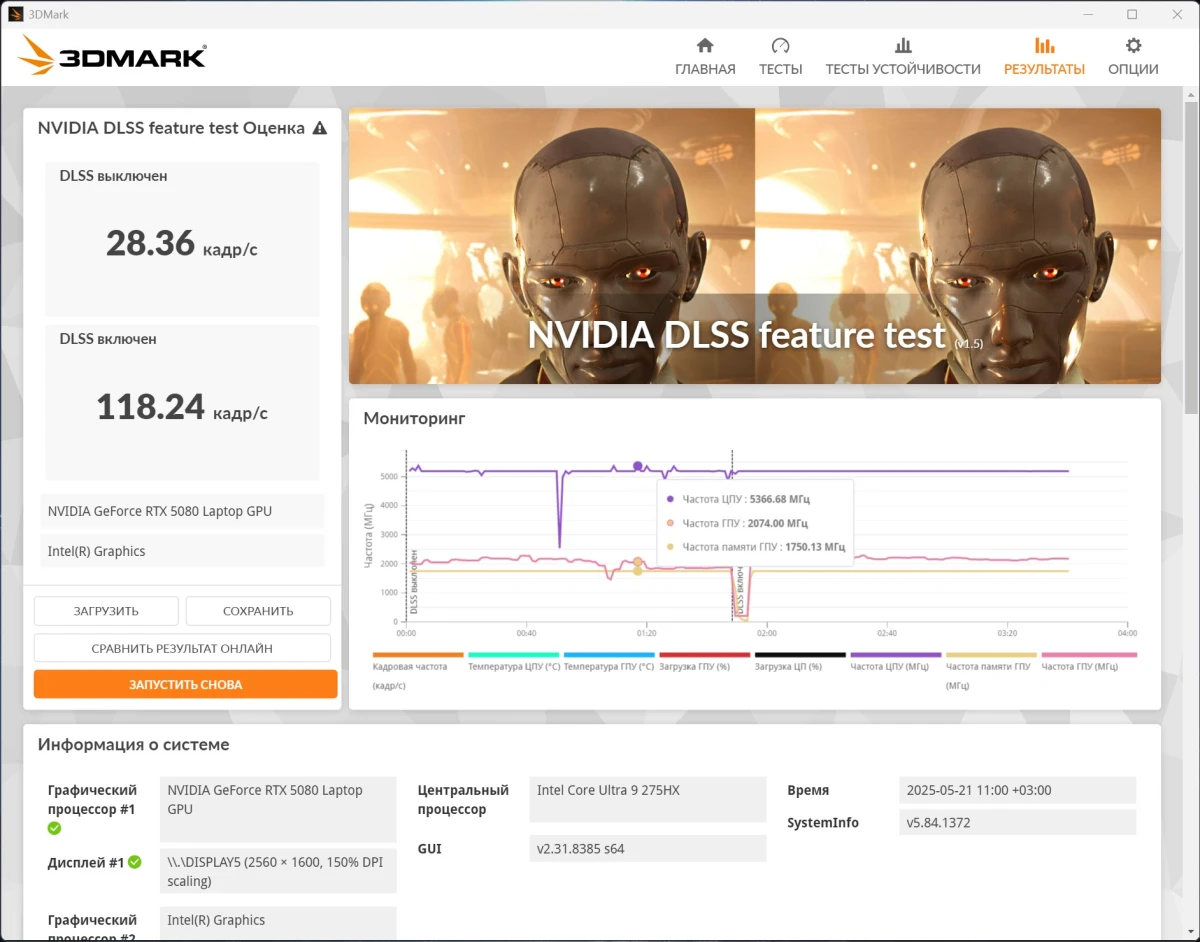Click NVIDIA GeForce RTX 5080 Laptop GPU row in score panel
Viewport: 1200px width, 942px height.
182,511
